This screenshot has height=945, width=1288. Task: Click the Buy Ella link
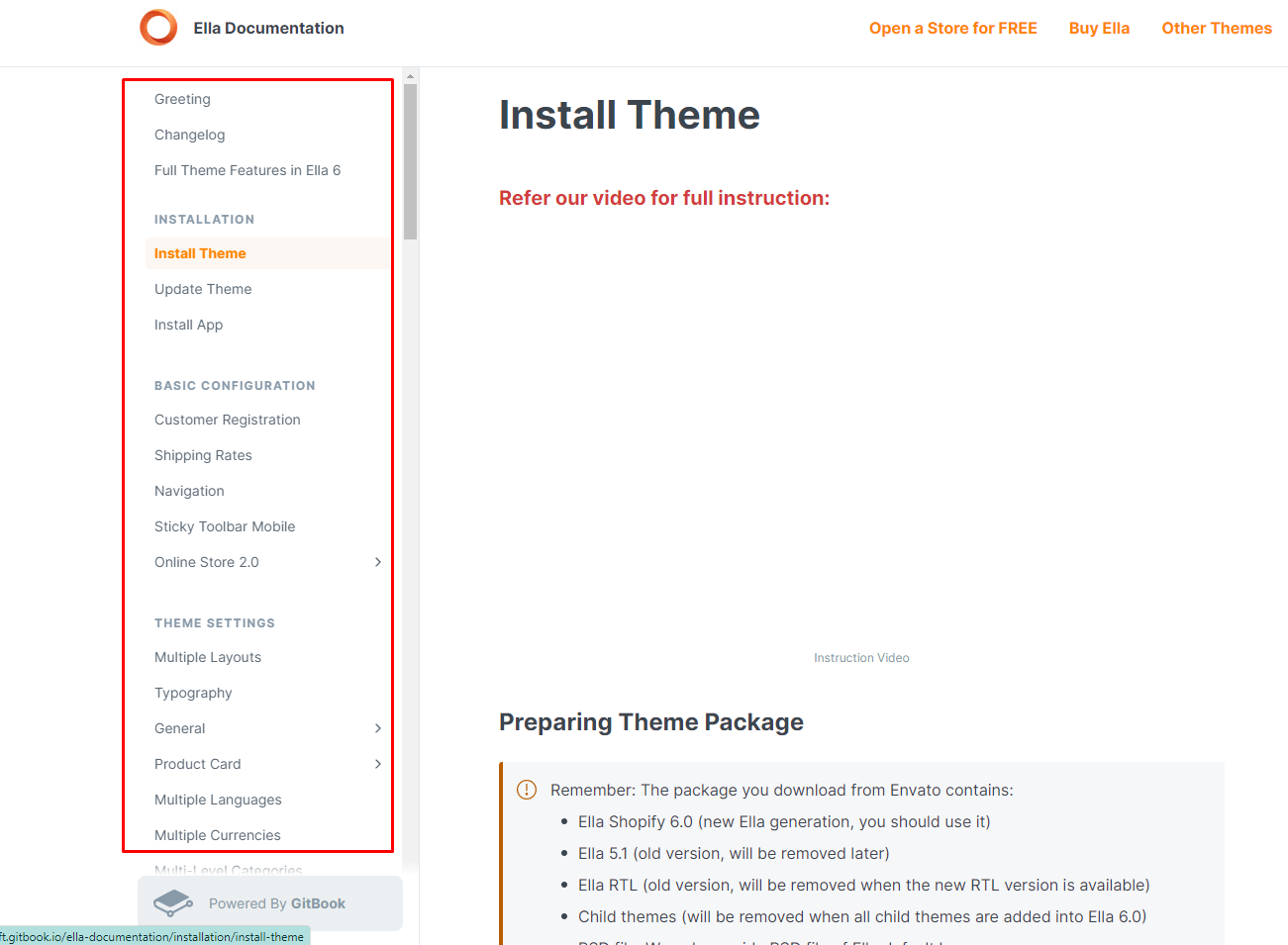tap(1099, 28)
